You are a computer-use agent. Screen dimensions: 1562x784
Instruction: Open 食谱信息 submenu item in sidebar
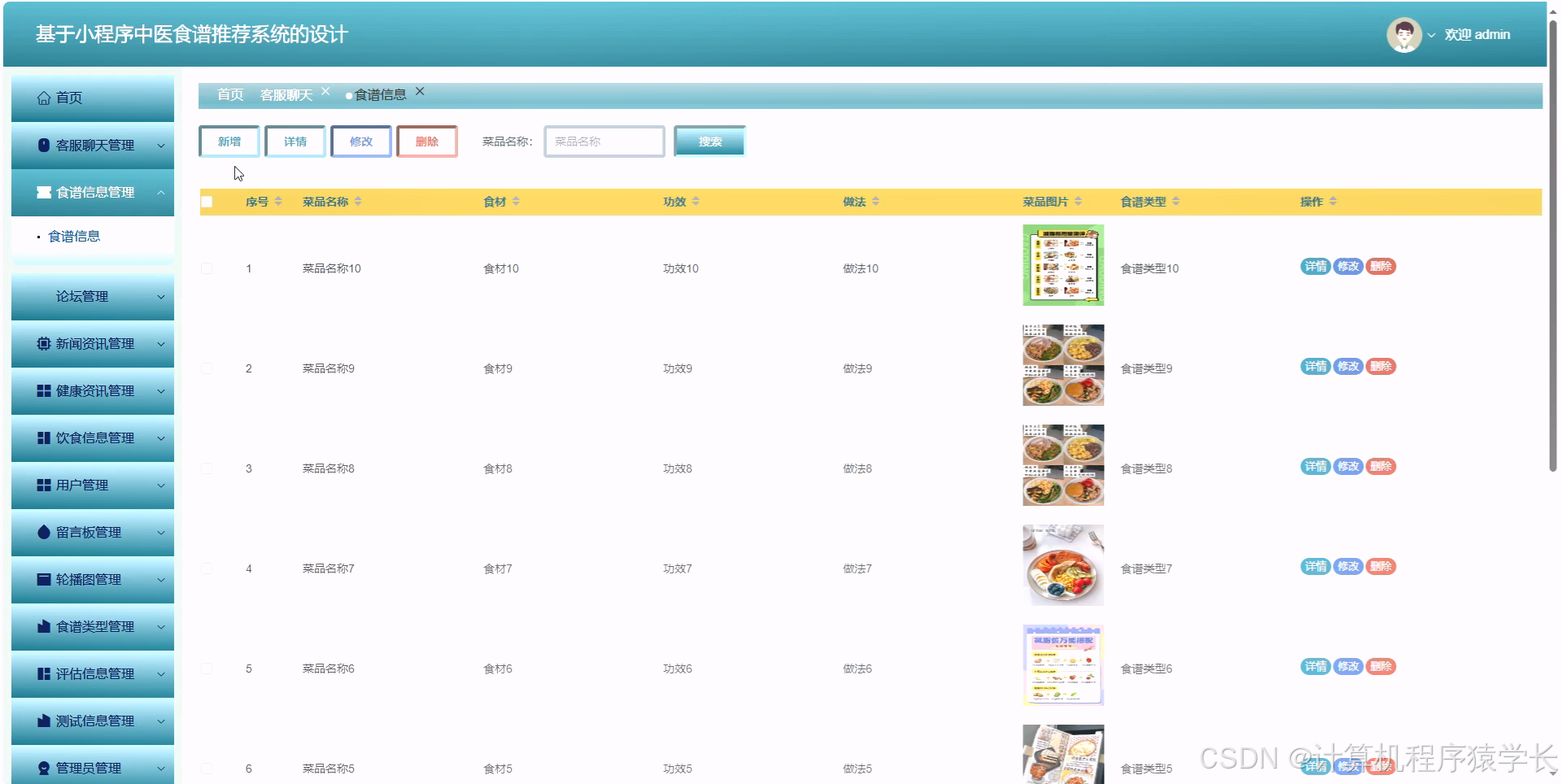[x=74, y=237]
